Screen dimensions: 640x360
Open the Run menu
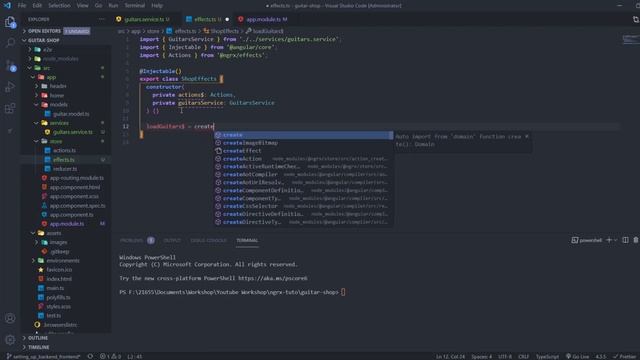pos(113,6)
